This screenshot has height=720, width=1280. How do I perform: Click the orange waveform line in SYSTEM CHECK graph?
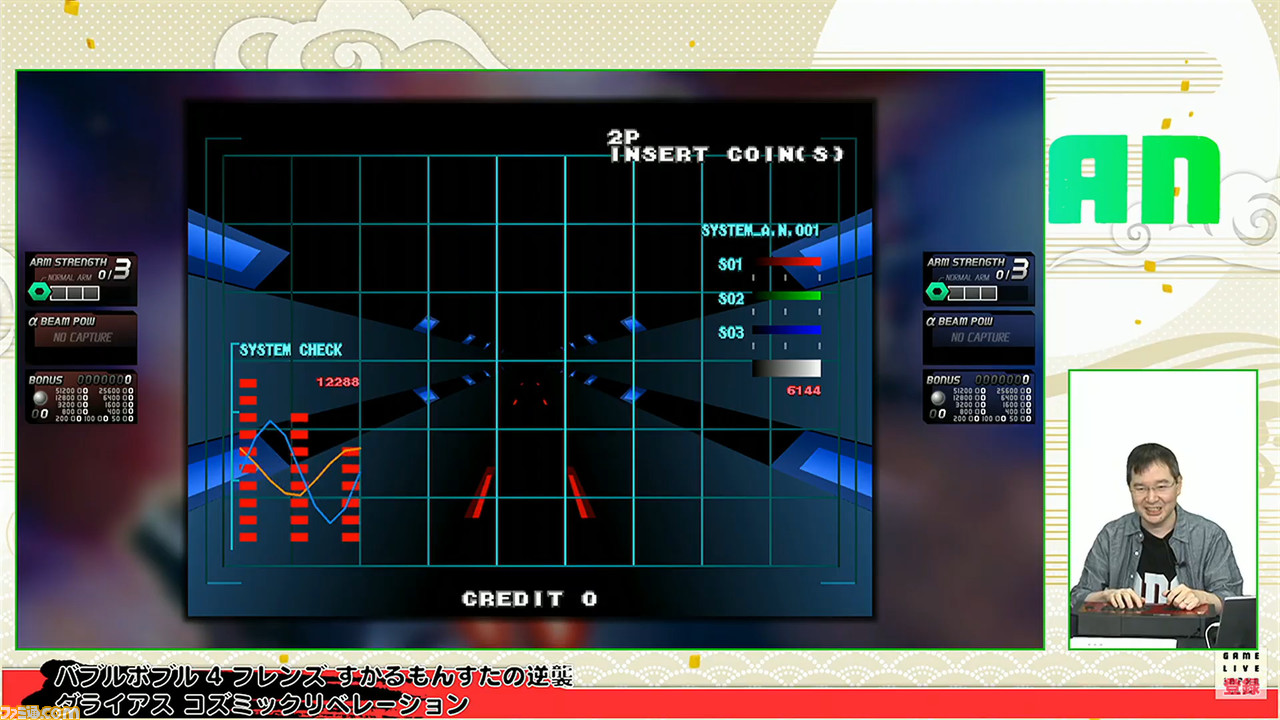coord(300,471)
